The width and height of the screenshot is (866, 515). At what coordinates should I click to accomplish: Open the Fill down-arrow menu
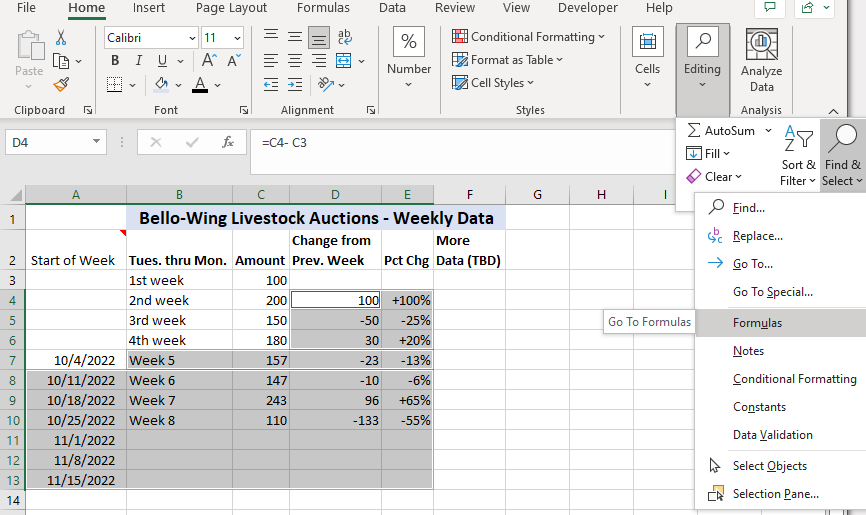(x=708, y=154)
